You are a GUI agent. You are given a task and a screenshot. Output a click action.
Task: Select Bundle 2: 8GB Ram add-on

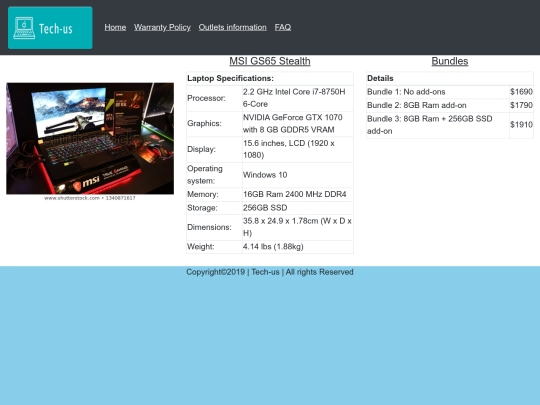pyautogui.click(x=417, y=105)
